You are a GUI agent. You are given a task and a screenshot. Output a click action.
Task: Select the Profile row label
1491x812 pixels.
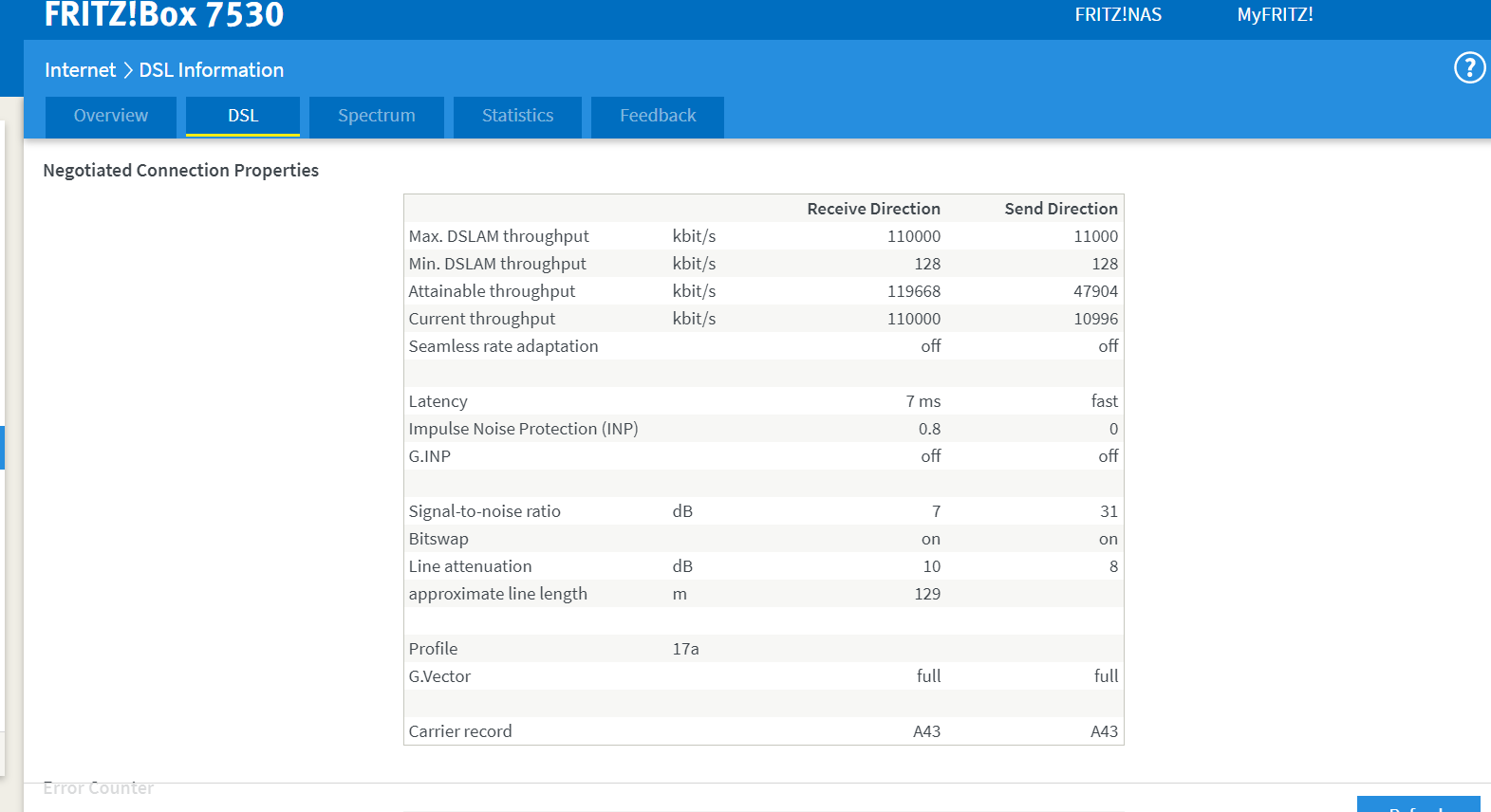click(433, 649)
